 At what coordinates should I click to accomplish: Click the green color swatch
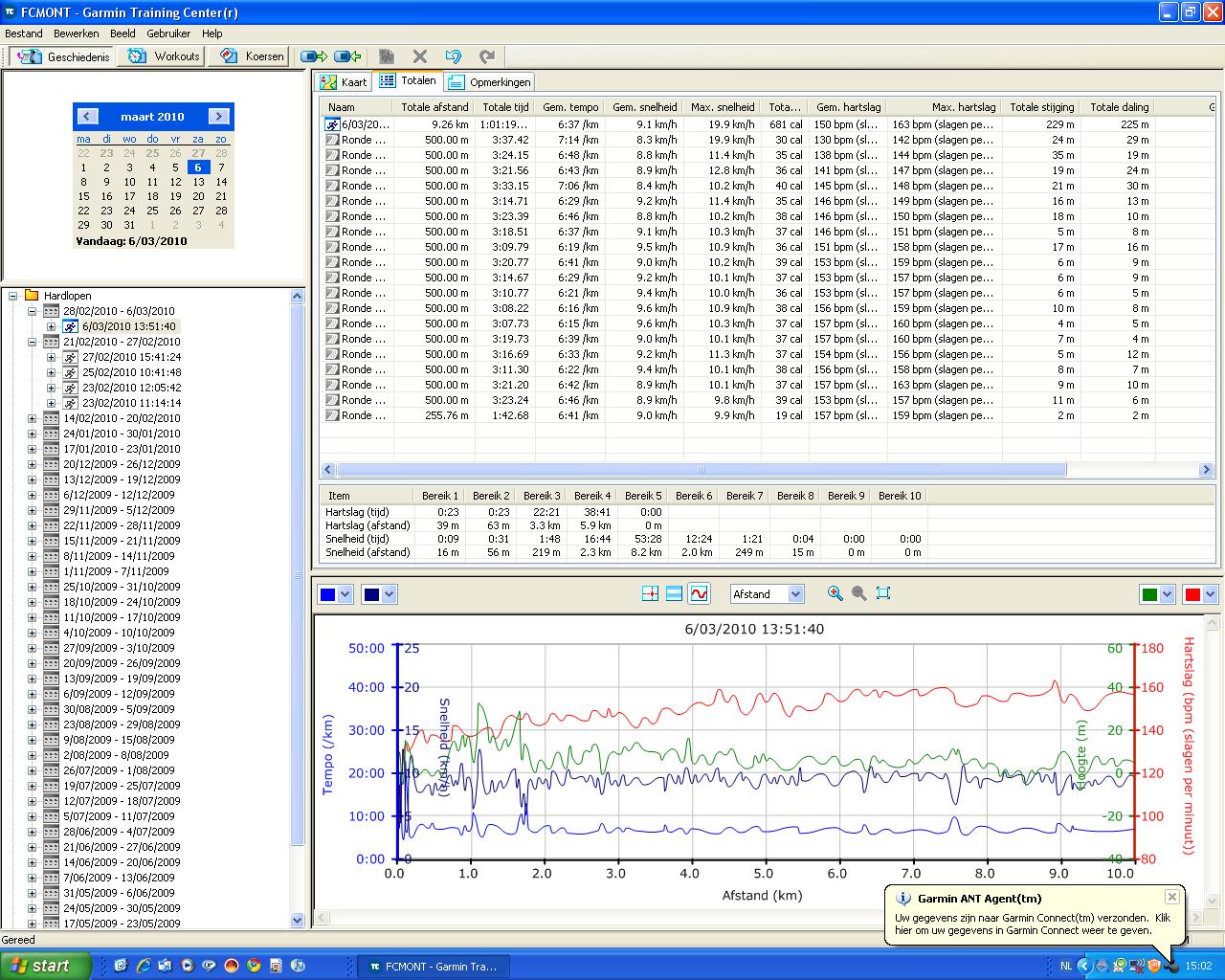coord(1149,594)
